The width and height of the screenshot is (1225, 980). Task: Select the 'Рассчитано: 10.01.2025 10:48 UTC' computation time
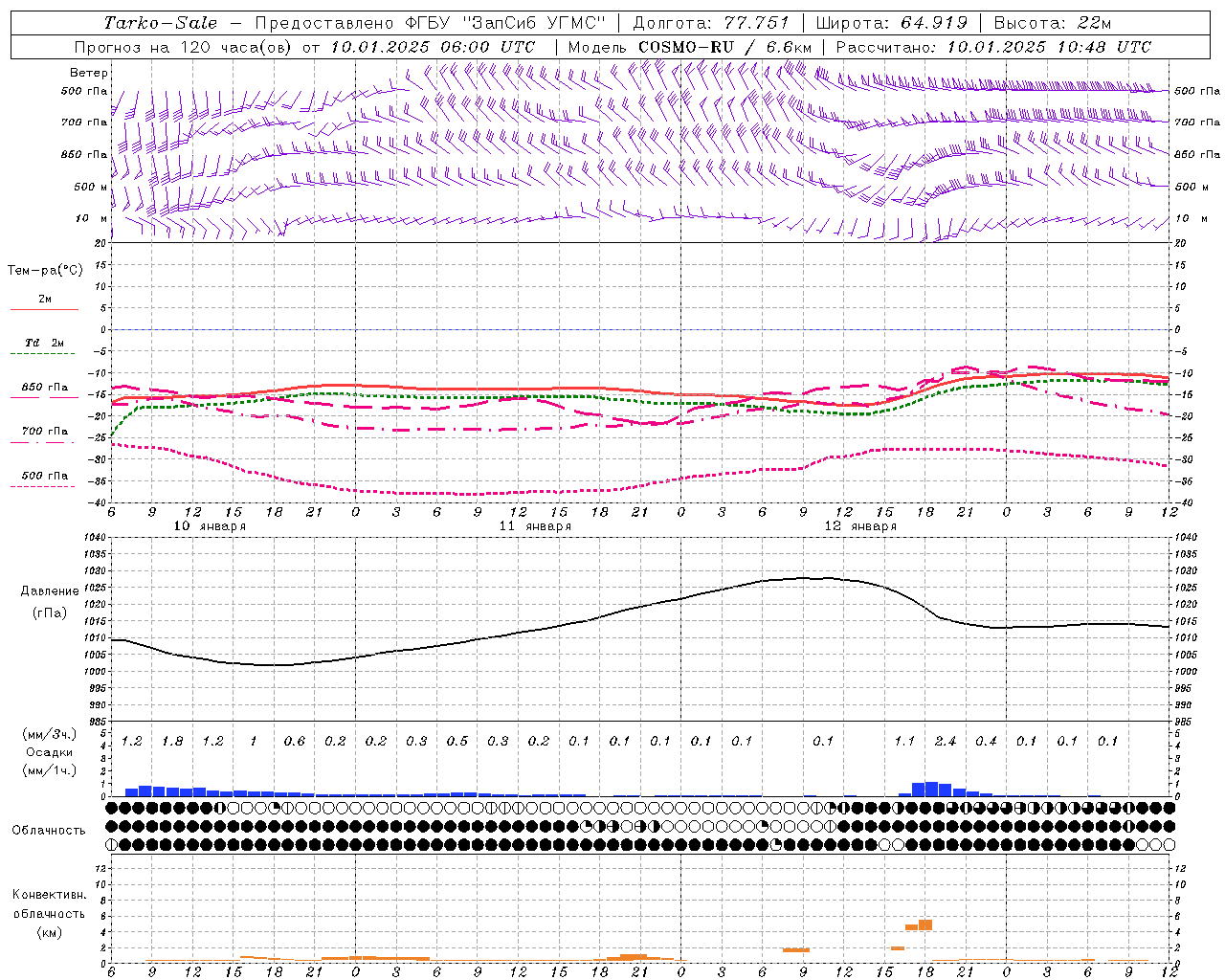pos(993,47)
